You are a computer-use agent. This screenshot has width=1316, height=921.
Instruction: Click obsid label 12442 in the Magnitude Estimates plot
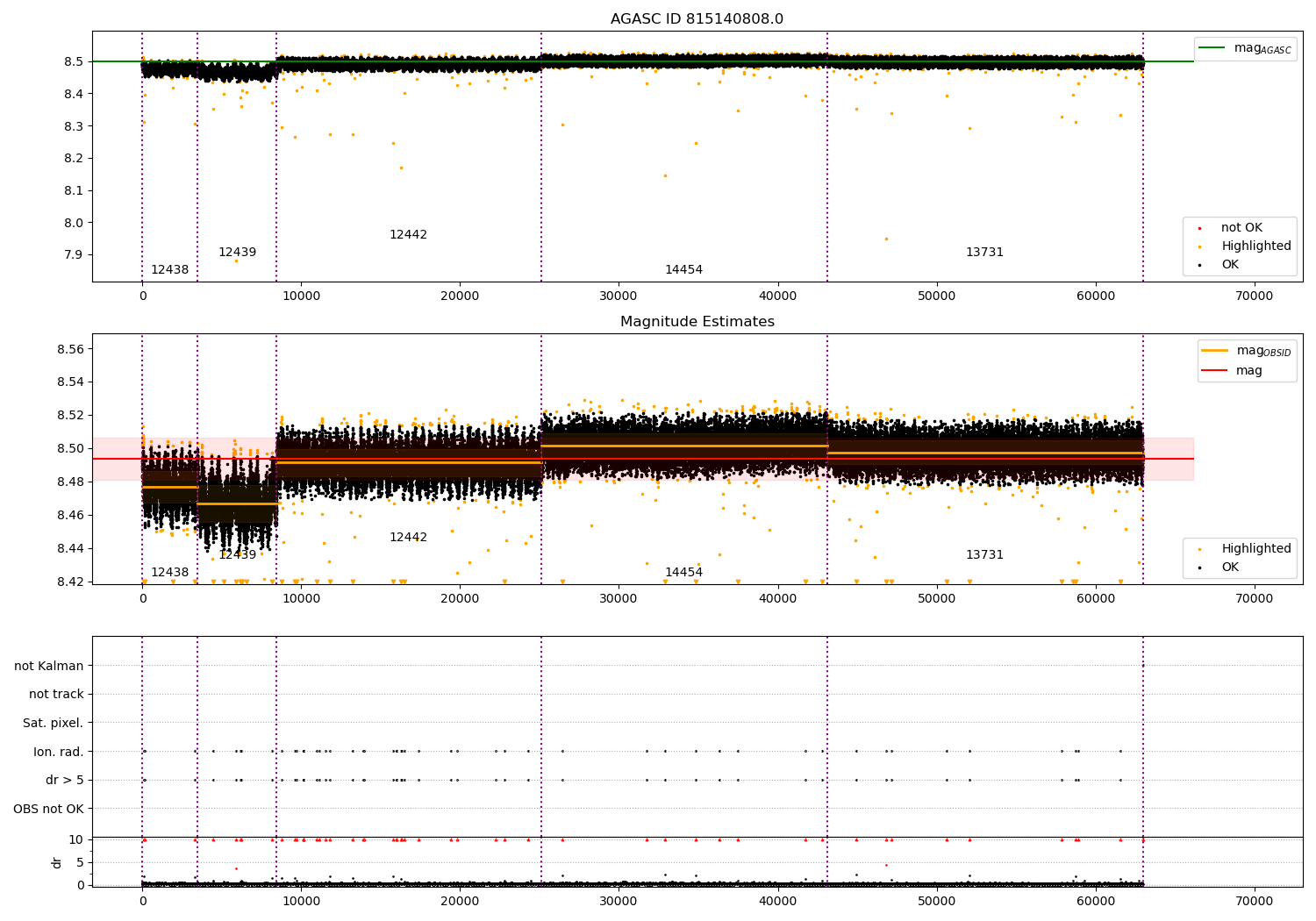(408, 538)
